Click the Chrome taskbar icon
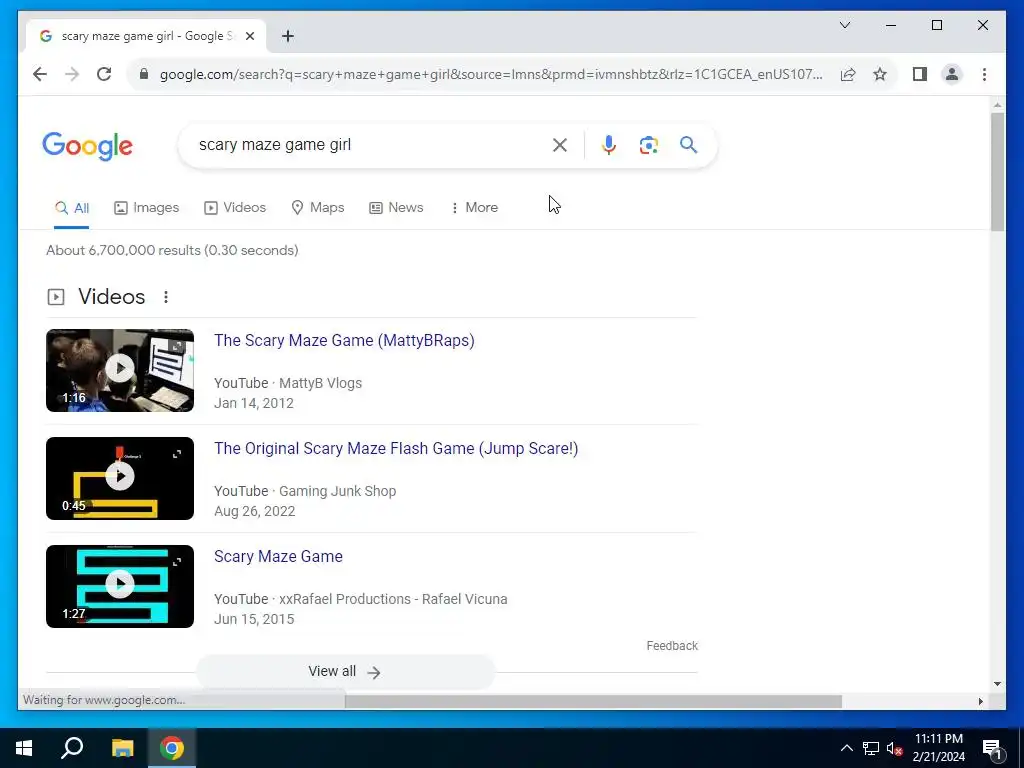The height and width of the screenshot is (768, 1024). pos(172,748)
